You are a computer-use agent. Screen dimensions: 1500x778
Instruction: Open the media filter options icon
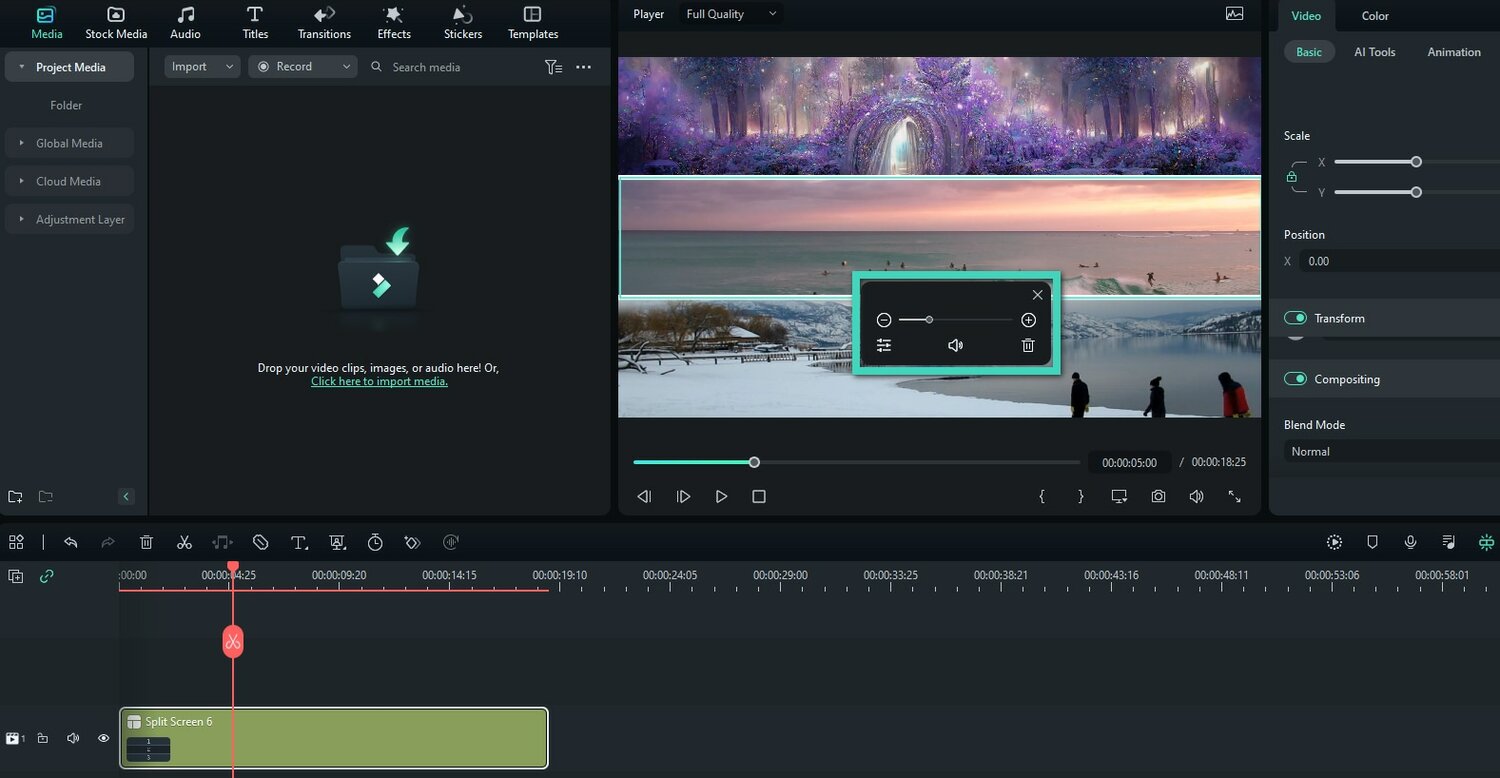tap(553, 67)
